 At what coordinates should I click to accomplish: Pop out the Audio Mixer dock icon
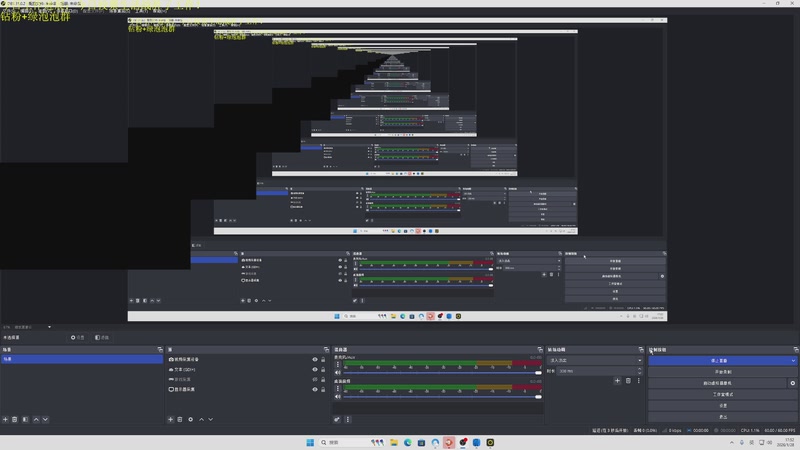540,349
